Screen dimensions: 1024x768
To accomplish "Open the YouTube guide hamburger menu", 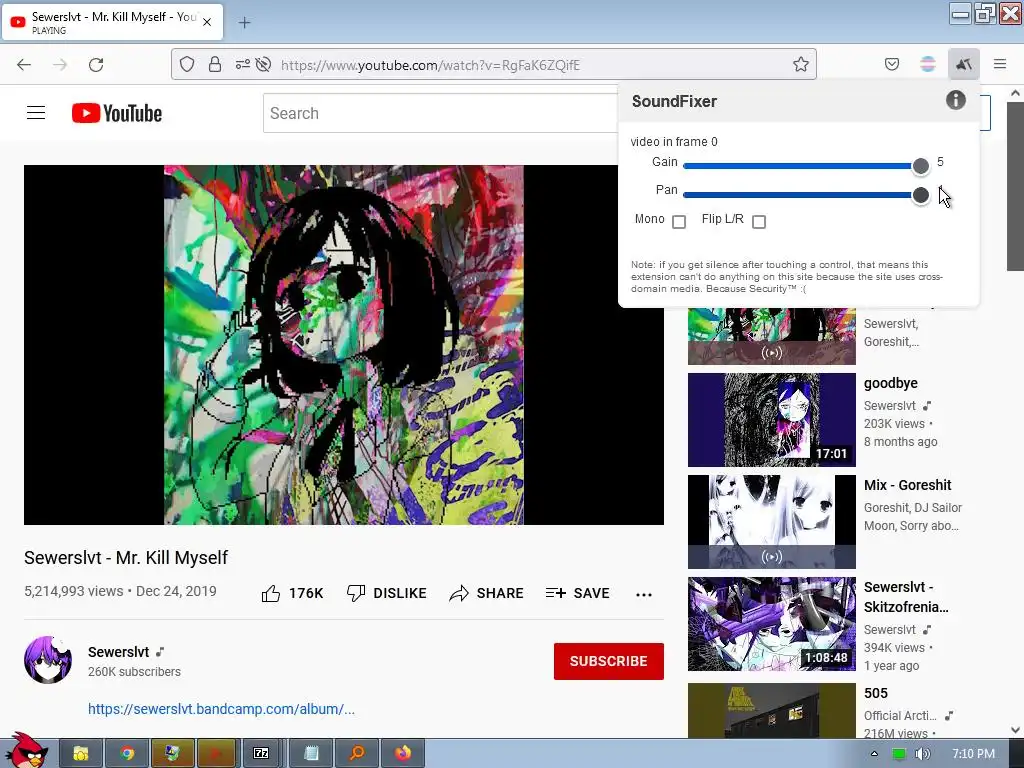I will pyautogui.click(x=36, y=113).
